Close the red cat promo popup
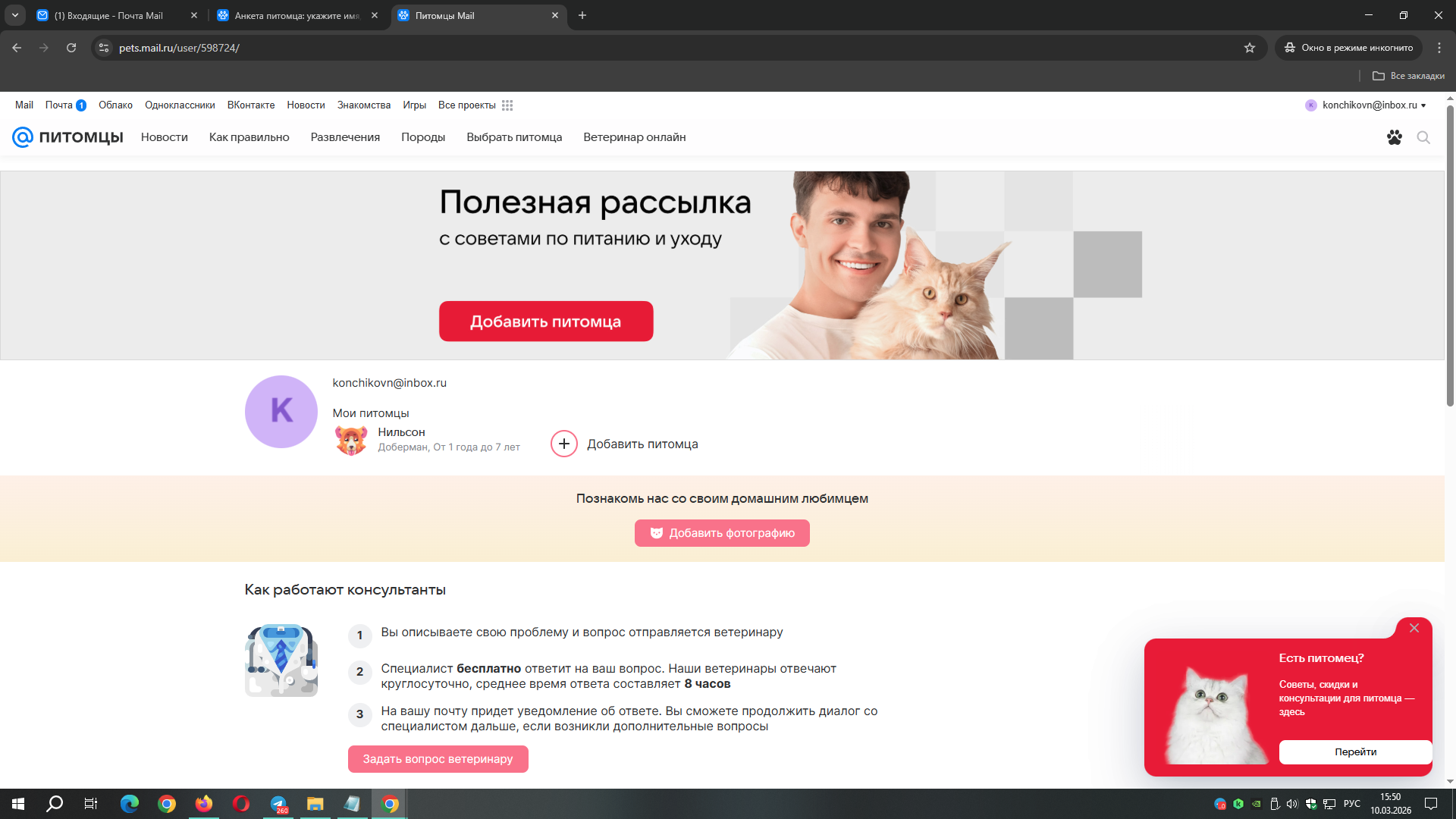 coord(1414,628)
